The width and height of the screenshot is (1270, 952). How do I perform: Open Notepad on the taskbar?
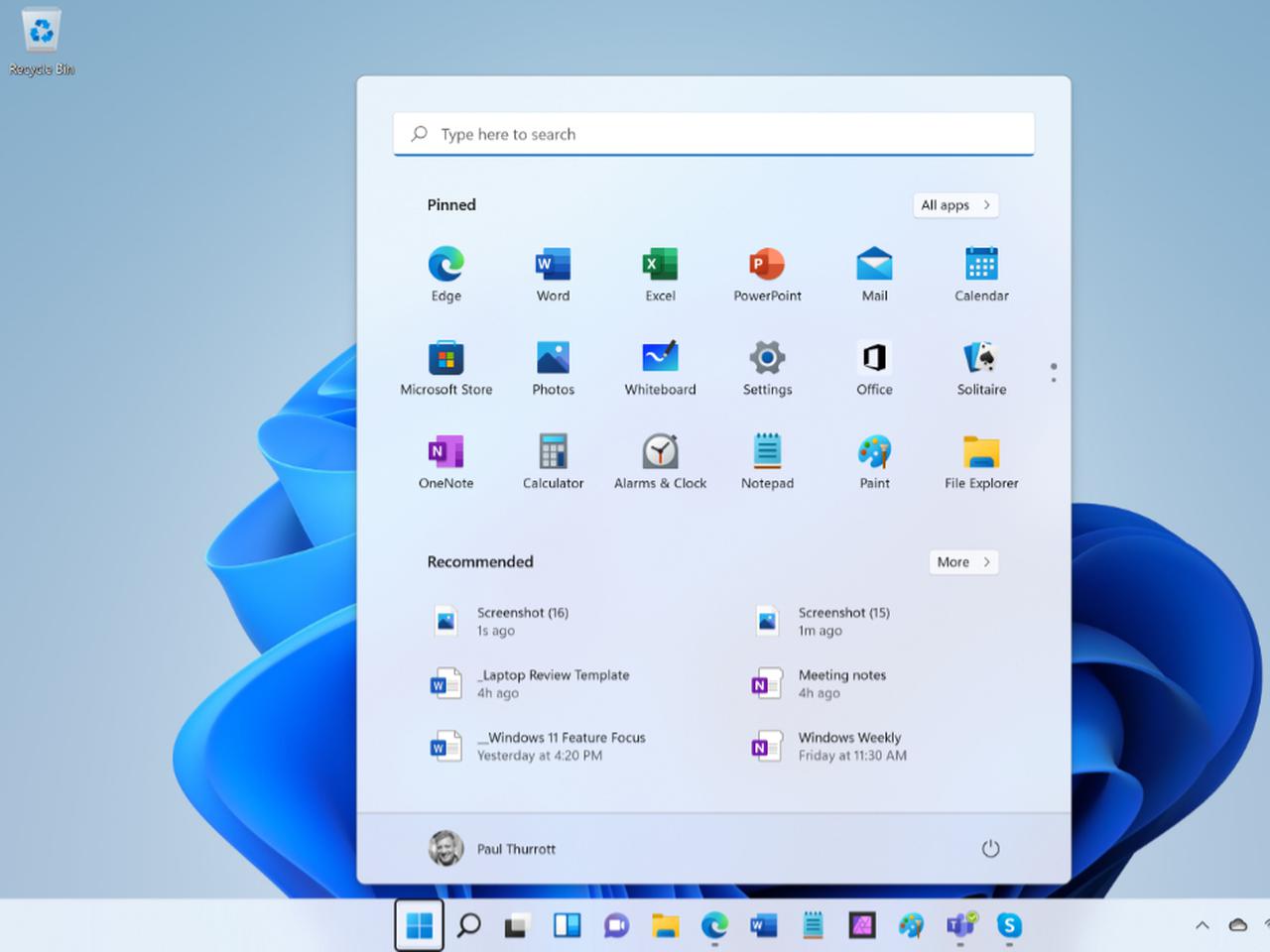pyautogui.click(x=813, y=925)
